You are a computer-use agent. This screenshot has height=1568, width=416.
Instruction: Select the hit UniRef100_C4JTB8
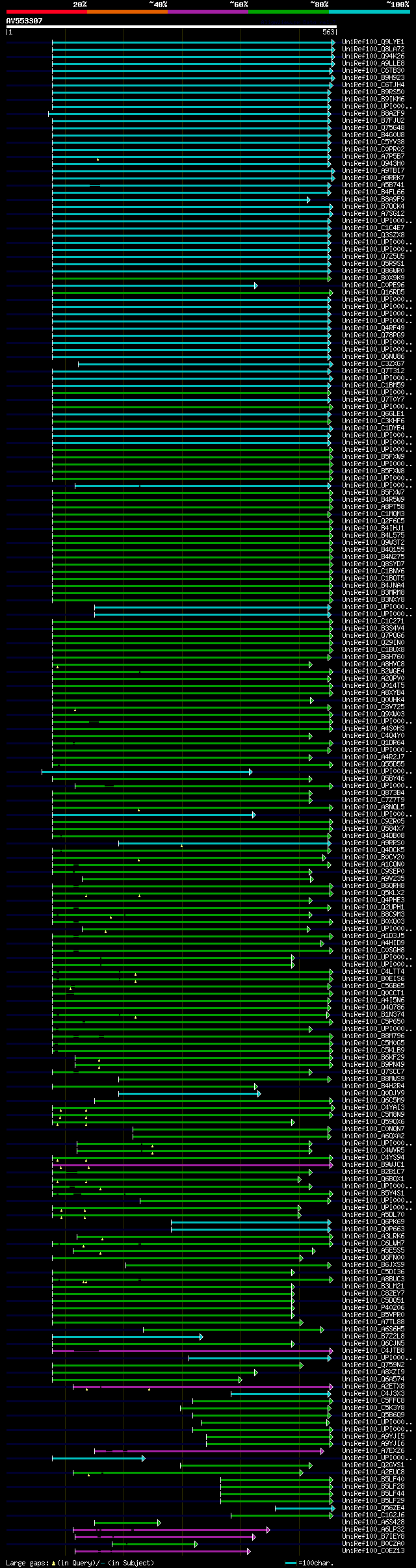click(x=373, y=1351)
